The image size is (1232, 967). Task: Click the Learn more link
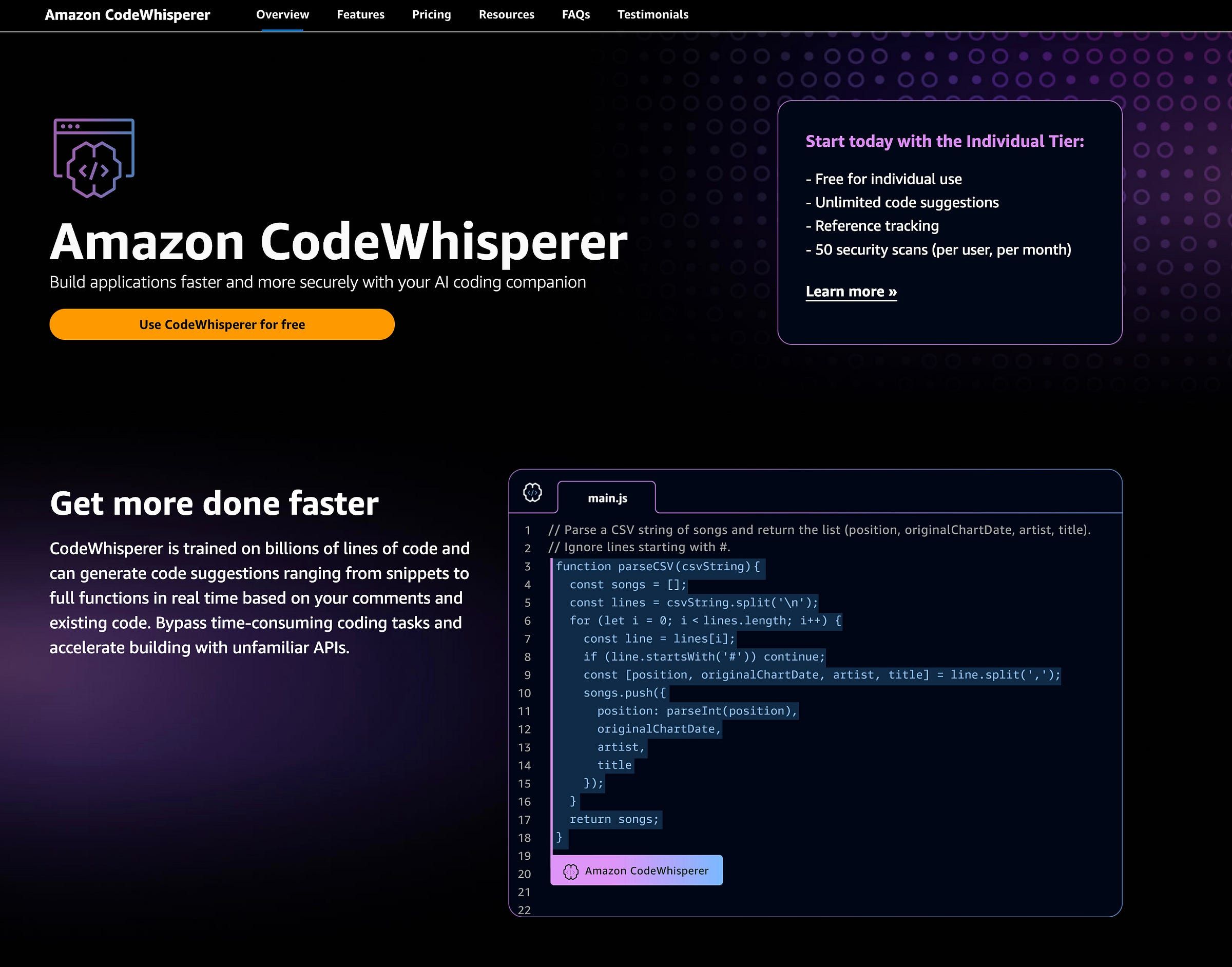click(x=851, y=291)
